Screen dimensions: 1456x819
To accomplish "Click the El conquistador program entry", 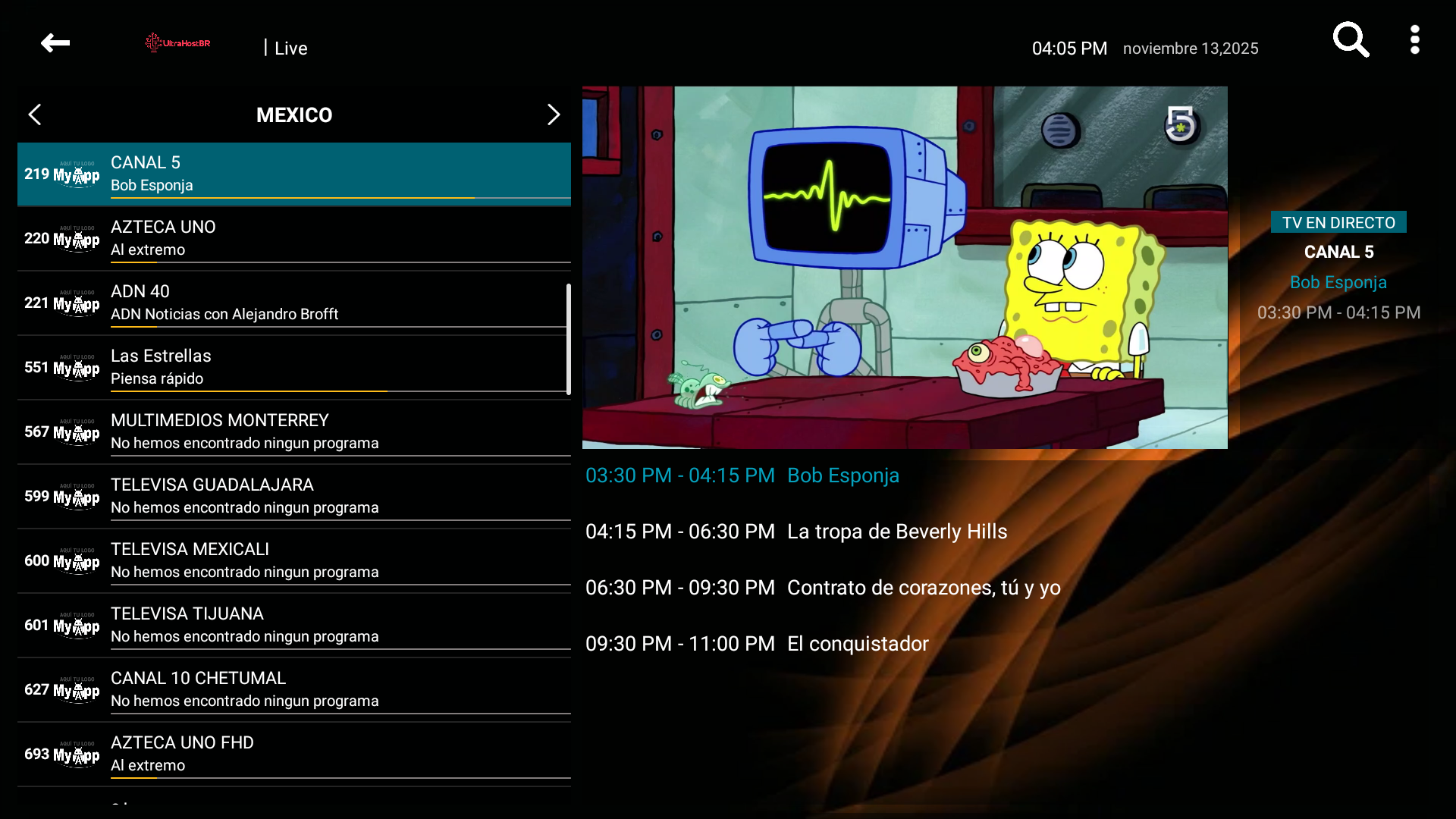I will [x=857, y=644].
